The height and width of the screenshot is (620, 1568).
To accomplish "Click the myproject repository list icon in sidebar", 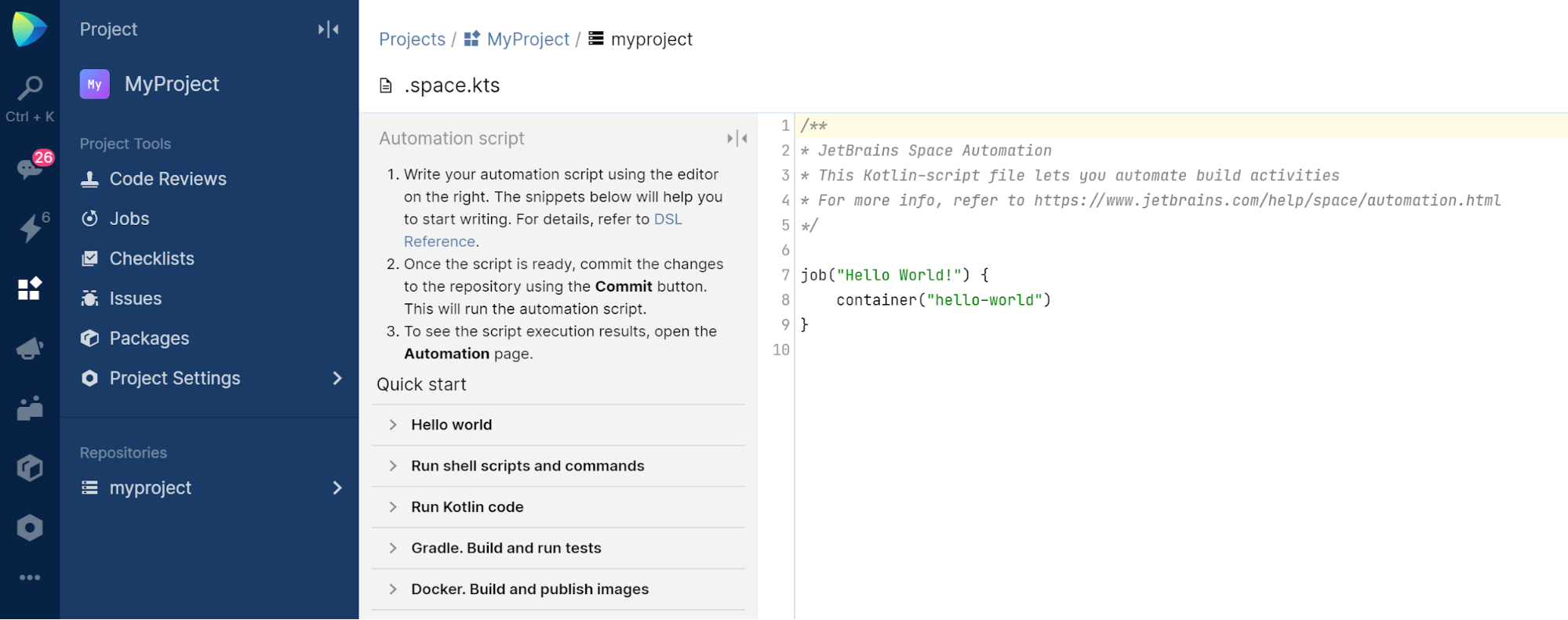I will [90, 488].
